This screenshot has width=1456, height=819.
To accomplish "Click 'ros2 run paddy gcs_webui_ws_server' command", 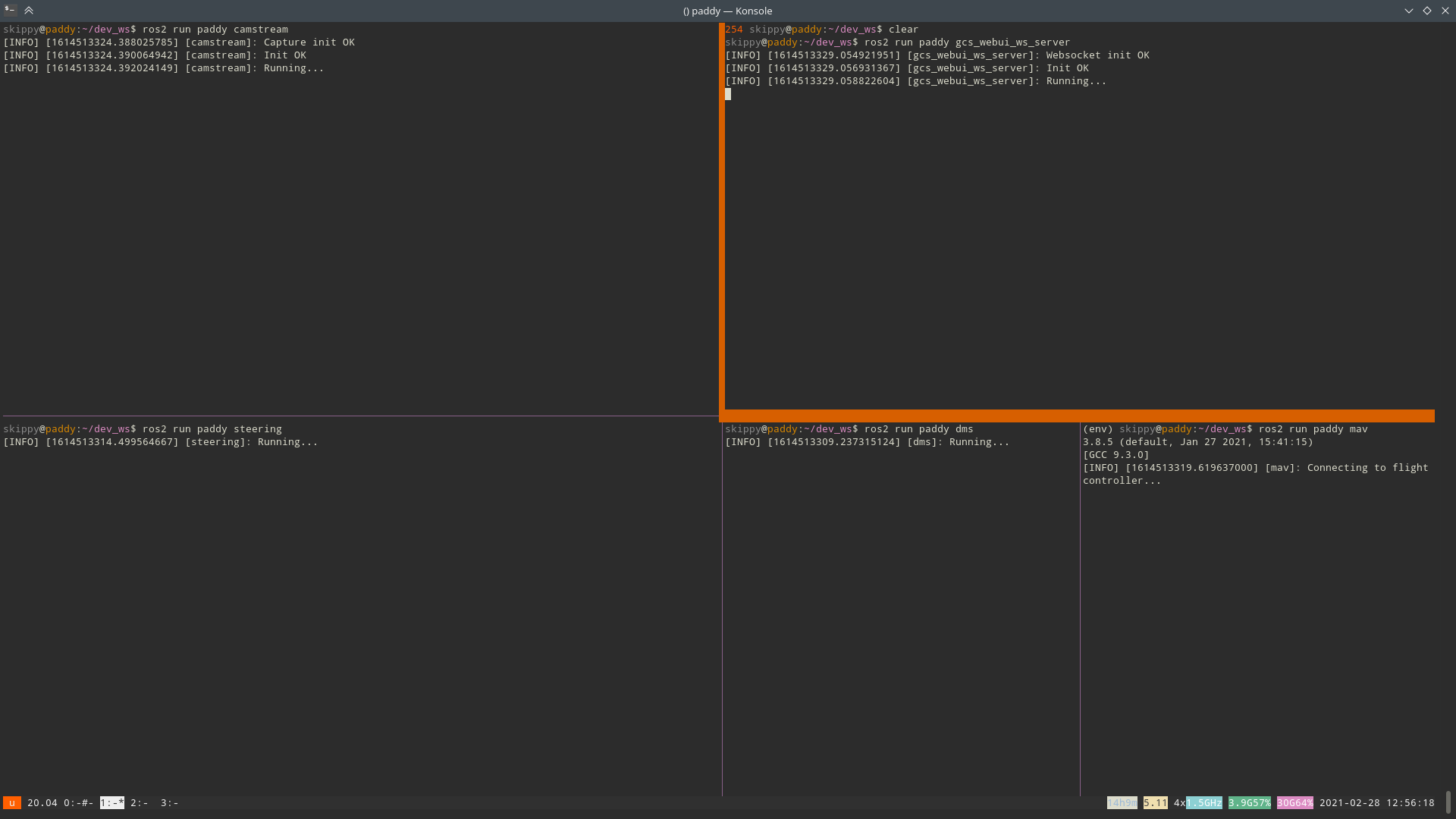I will point(968,42).
